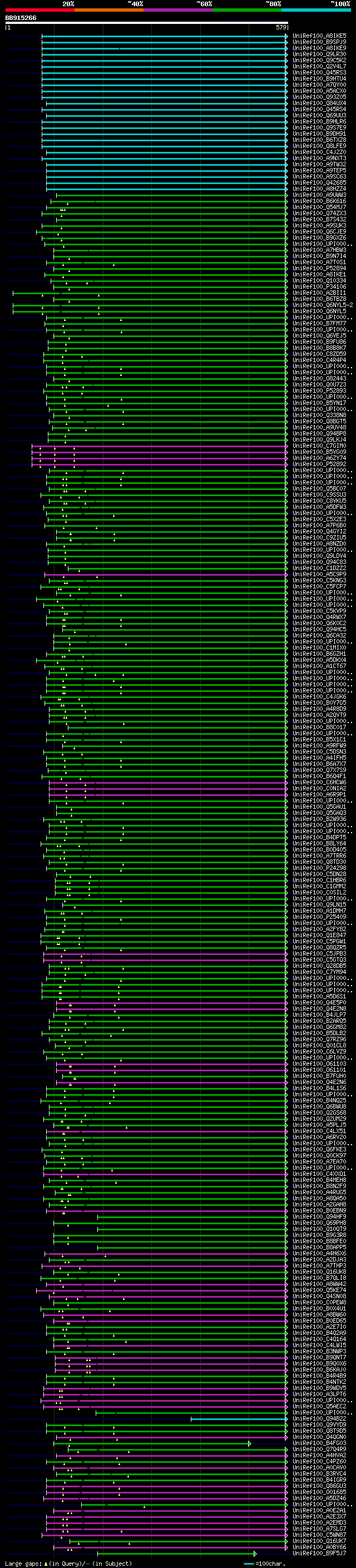
Task: Click the query end position 579
Action: pyautogui.click(x=280, y=27)
